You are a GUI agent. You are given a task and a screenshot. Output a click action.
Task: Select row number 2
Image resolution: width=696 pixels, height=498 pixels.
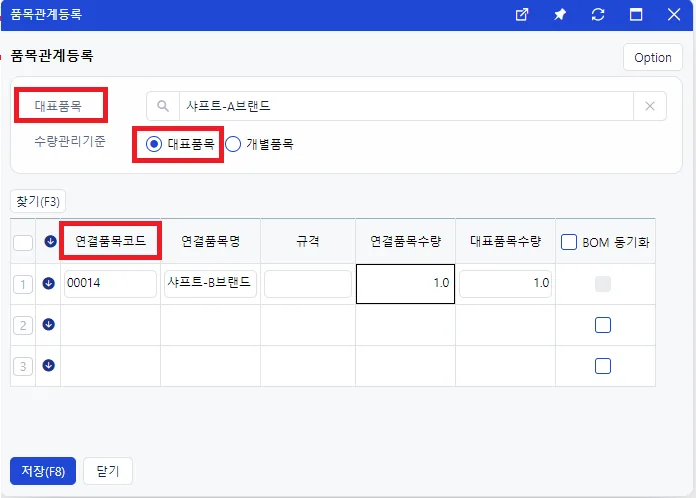click(x=23, y=325)
